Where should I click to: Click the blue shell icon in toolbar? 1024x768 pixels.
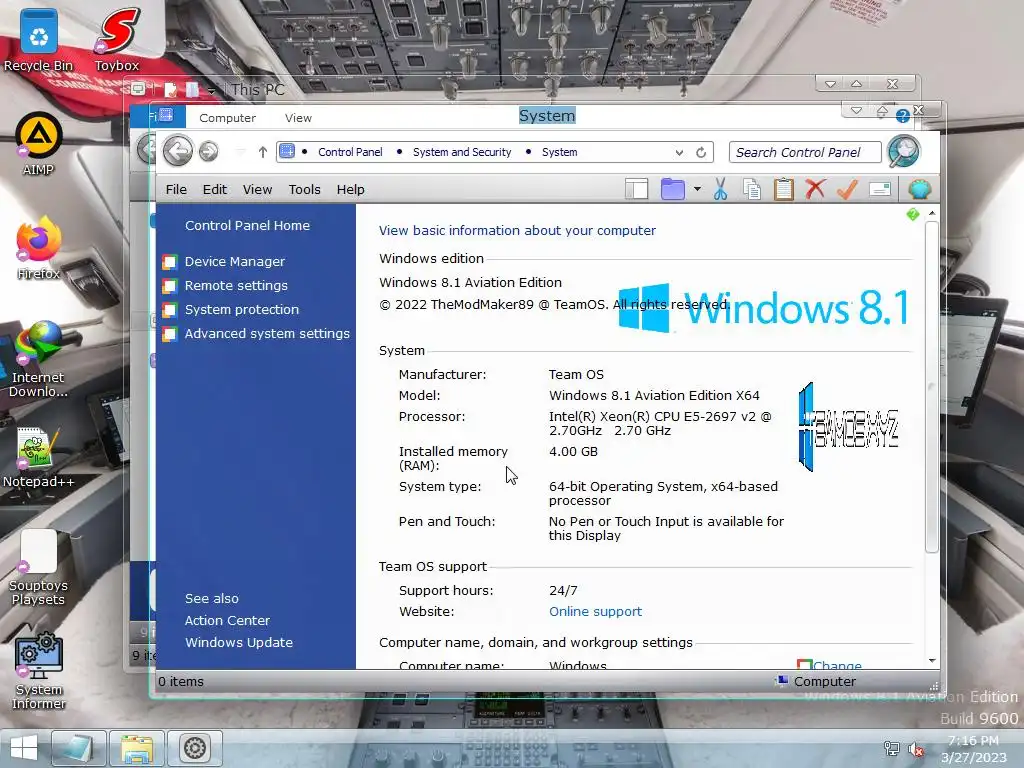coord(920,189)
